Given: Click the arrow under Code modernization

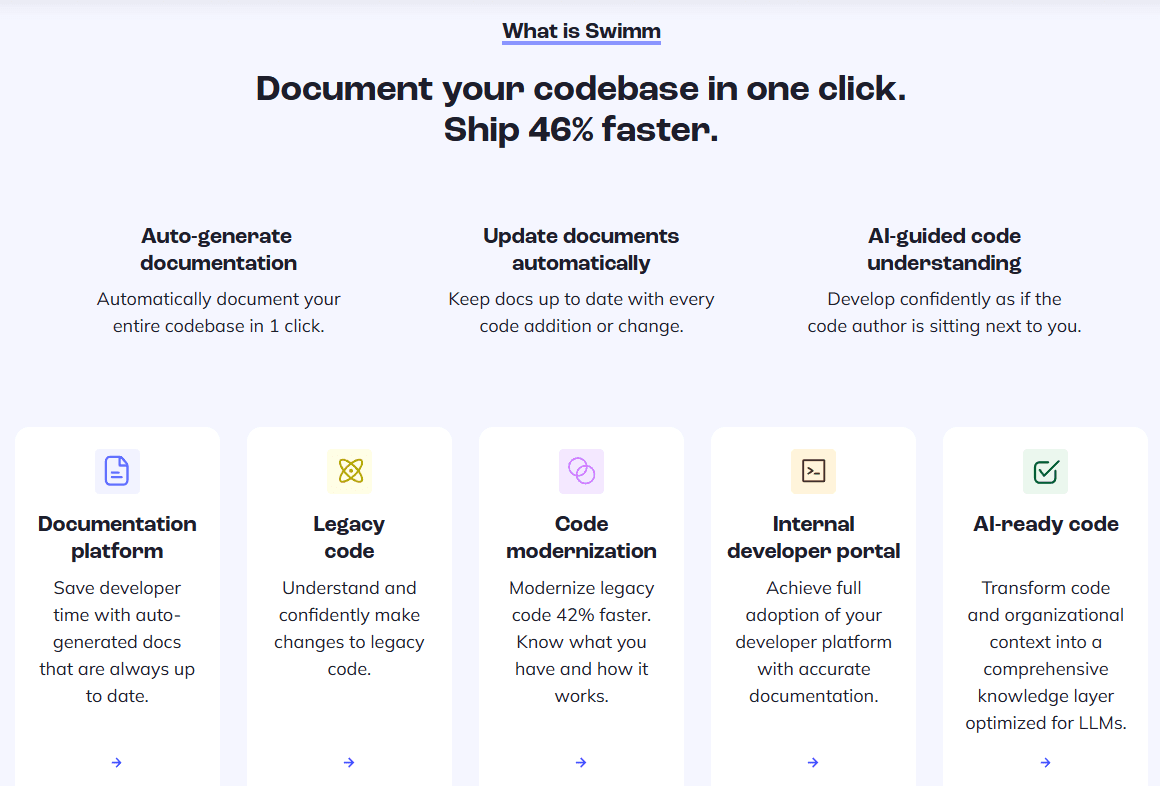Looking at the screenshot, I should [x=581, y=762].
